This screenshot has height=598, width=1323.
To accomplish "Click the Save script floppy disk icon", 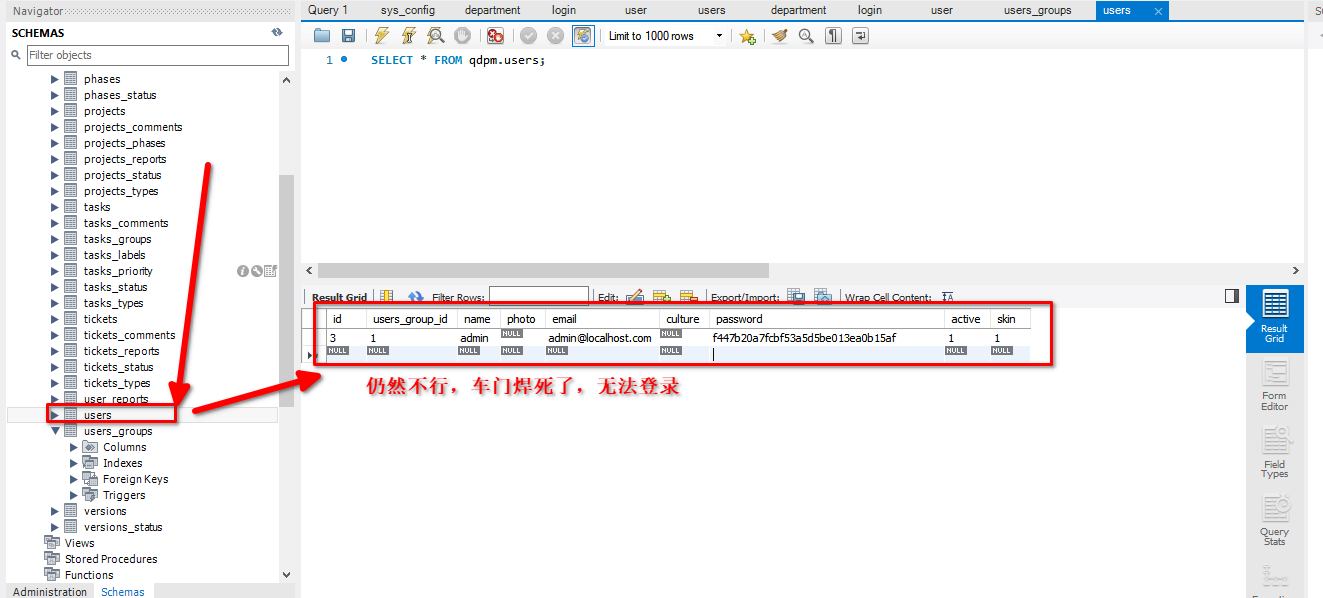I will (348, 36).
